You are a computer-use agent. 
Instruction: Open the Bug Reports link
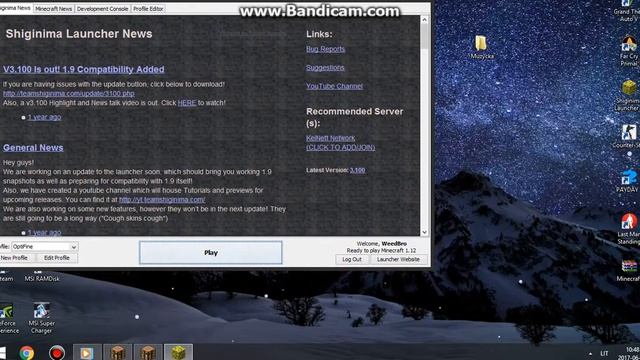tap(325, 49)
